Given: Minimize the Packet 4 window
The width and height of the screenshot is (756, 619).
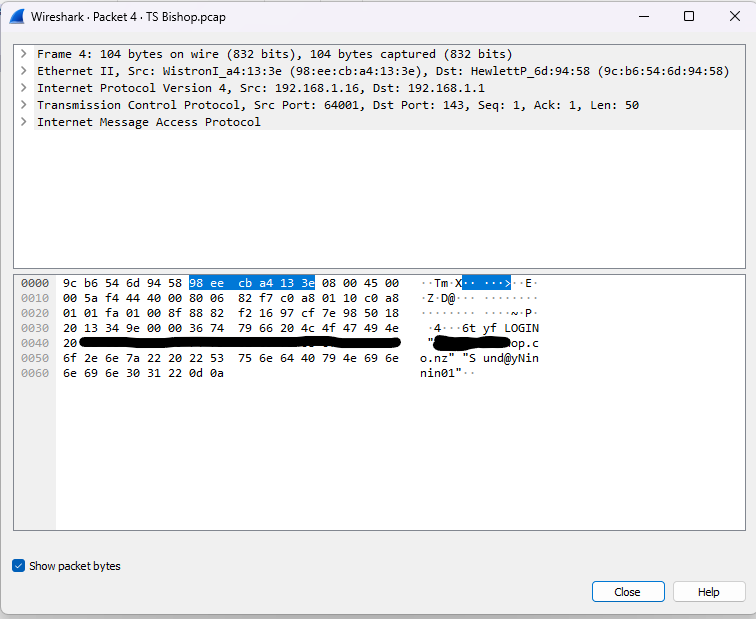Looking at the screenshot, I should point(642,16).
